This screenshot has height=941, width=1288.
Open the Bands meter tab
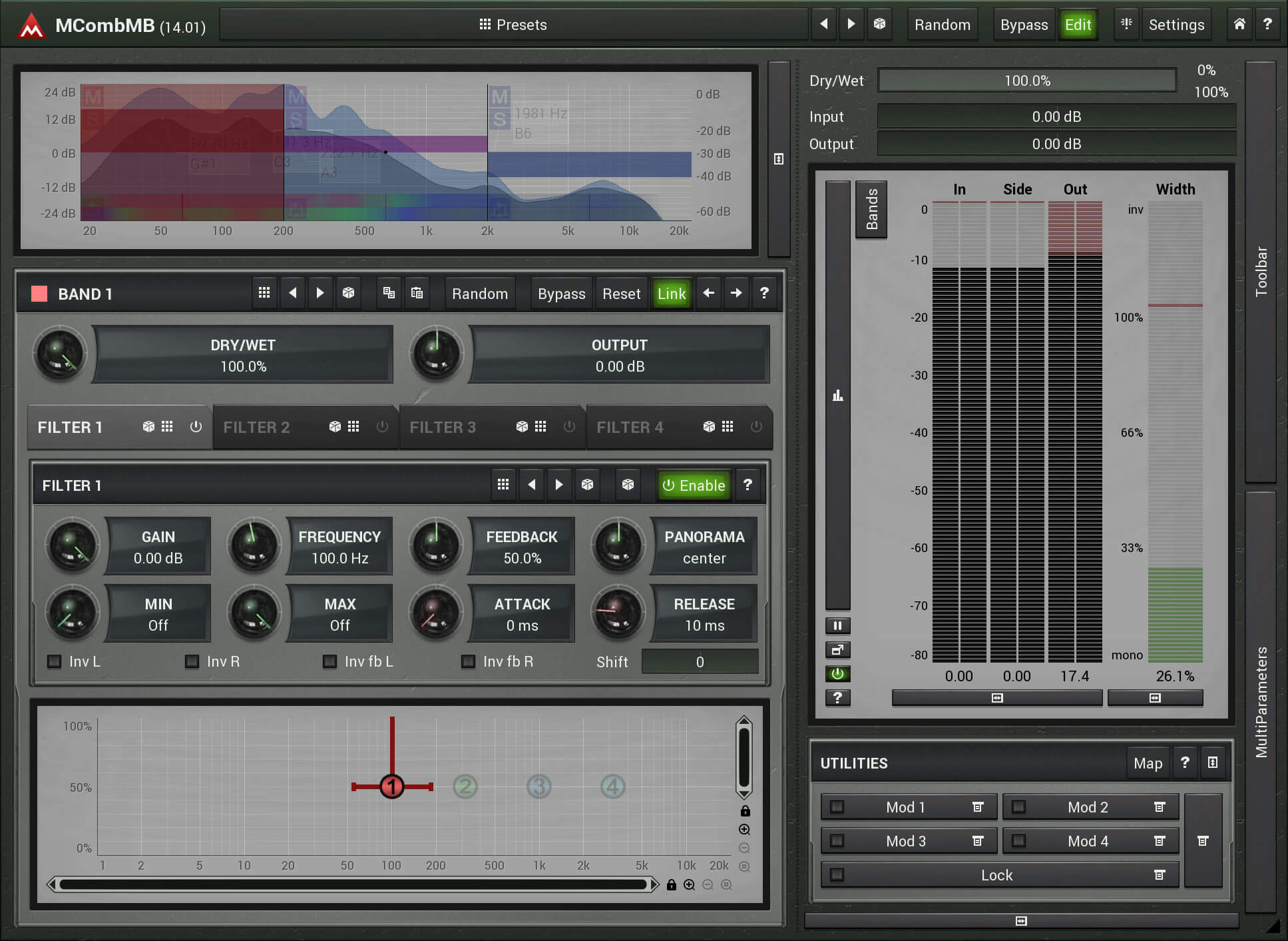(x=871, y=209)
